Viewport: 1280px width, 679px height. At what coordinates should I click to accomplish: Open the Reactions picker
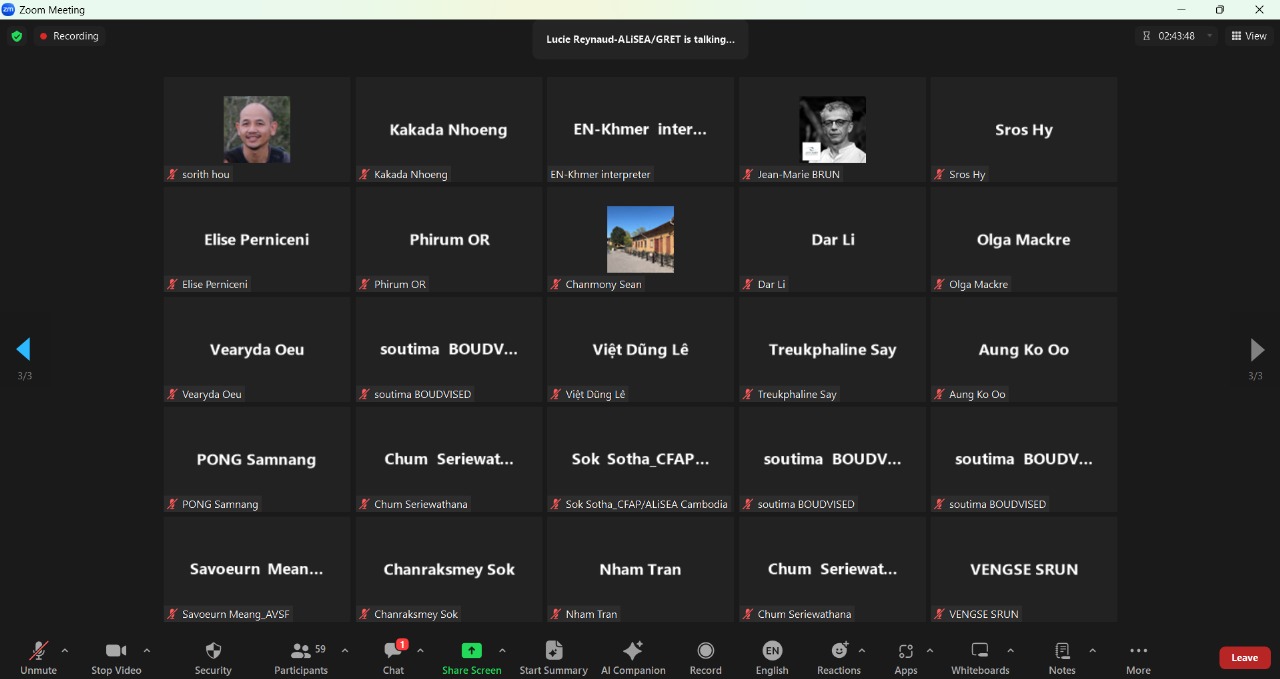[838, 651]
